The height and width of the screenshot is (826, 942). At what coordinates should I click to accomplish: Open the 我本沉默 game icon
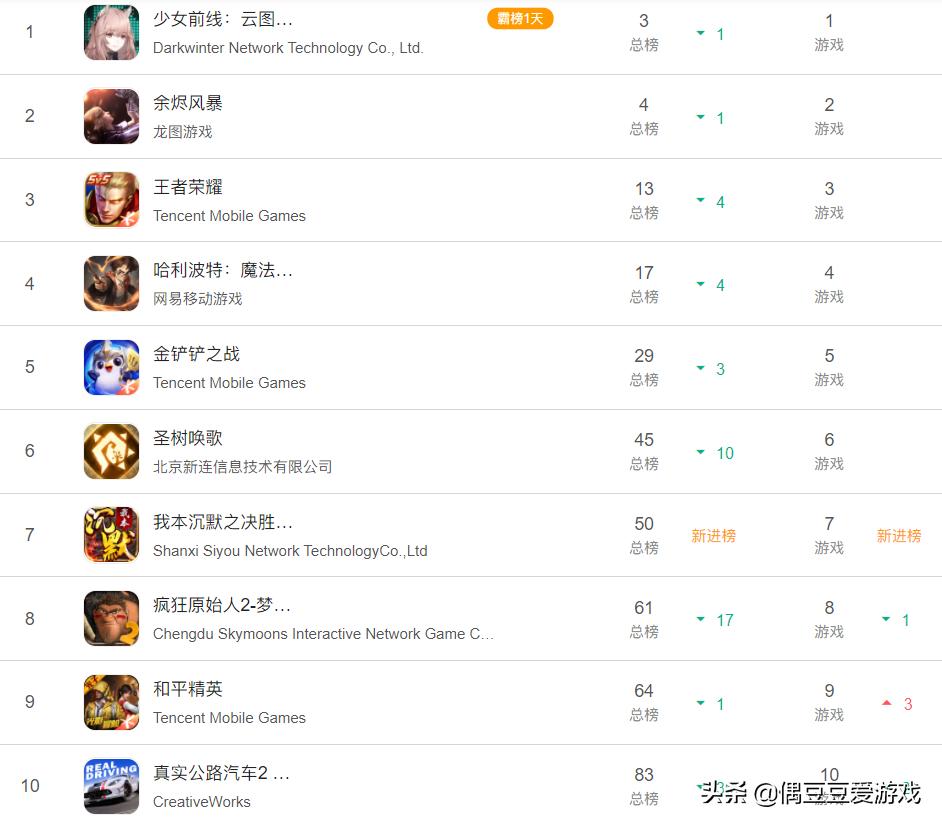111,535
